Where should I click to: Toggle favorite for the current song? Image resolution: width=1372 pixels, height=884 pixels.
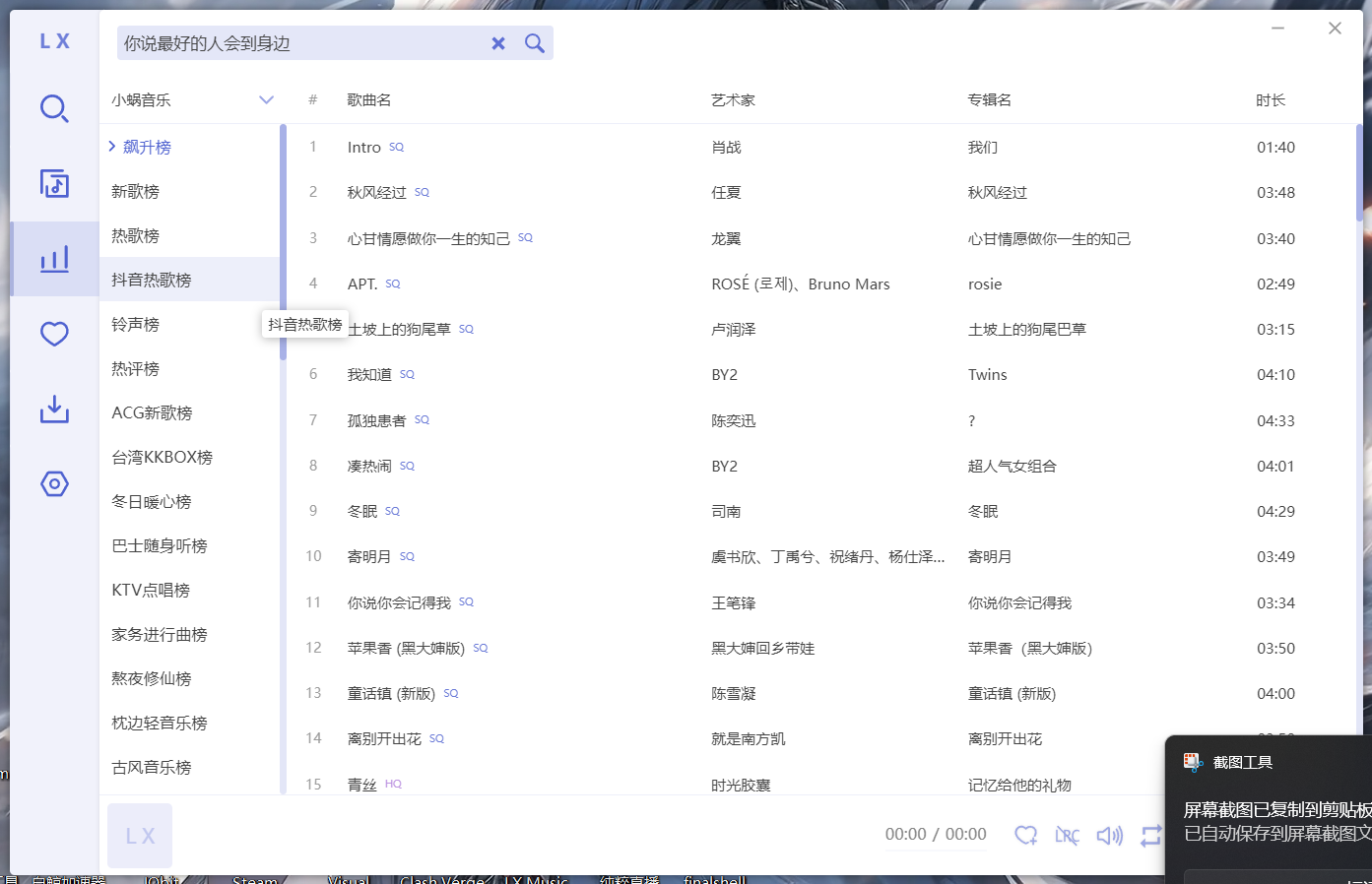point(1025,835)
